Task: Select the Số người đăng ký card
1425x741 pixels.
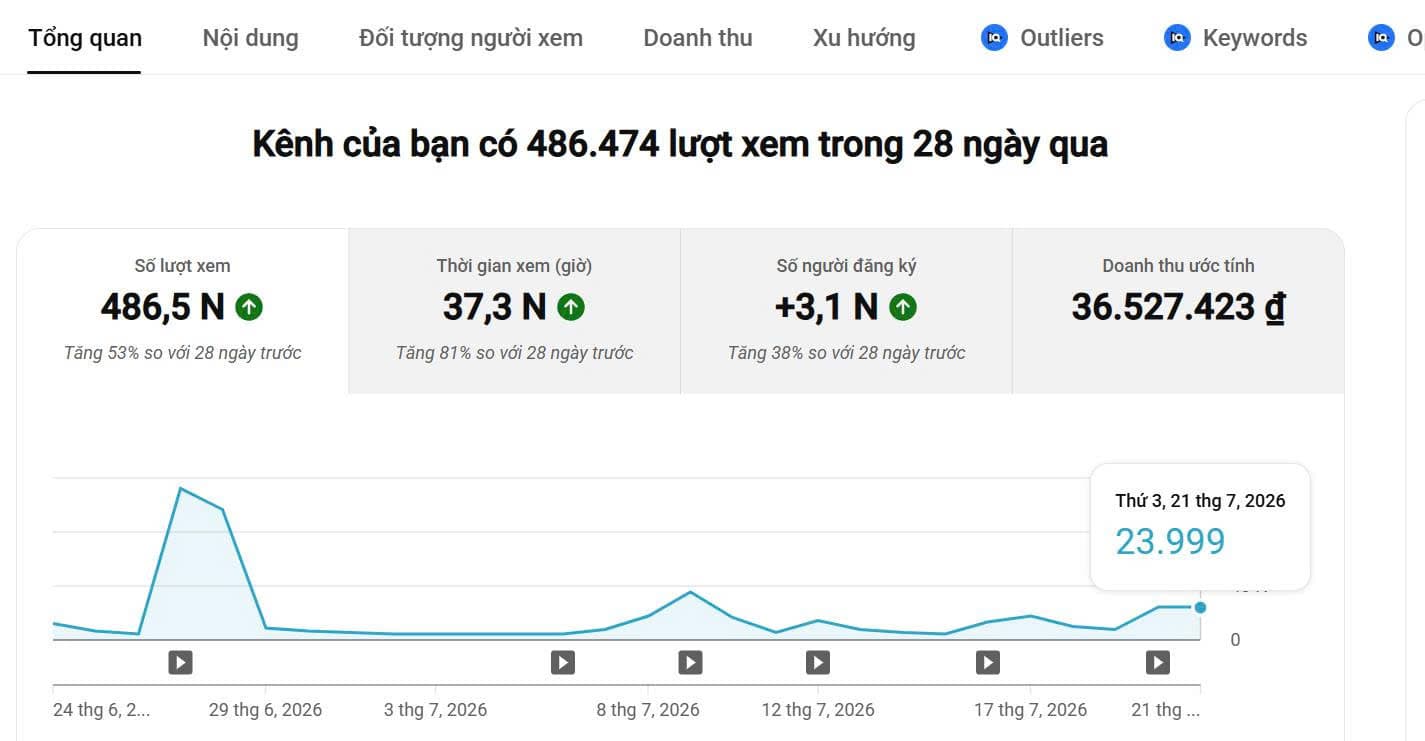Action: tap(846, 311)
